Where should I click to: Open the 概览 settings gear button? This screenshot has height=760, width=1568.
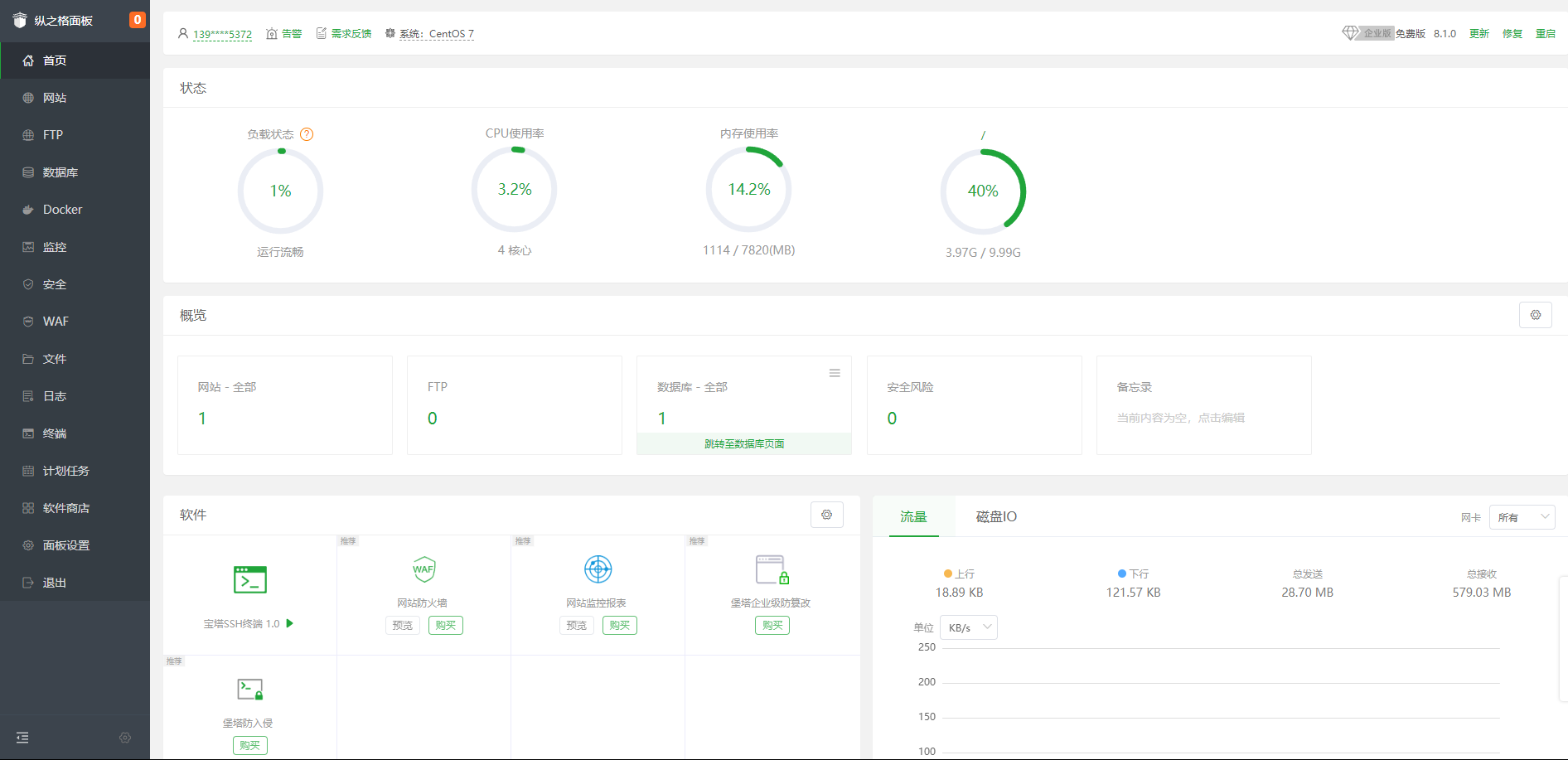1536,315
